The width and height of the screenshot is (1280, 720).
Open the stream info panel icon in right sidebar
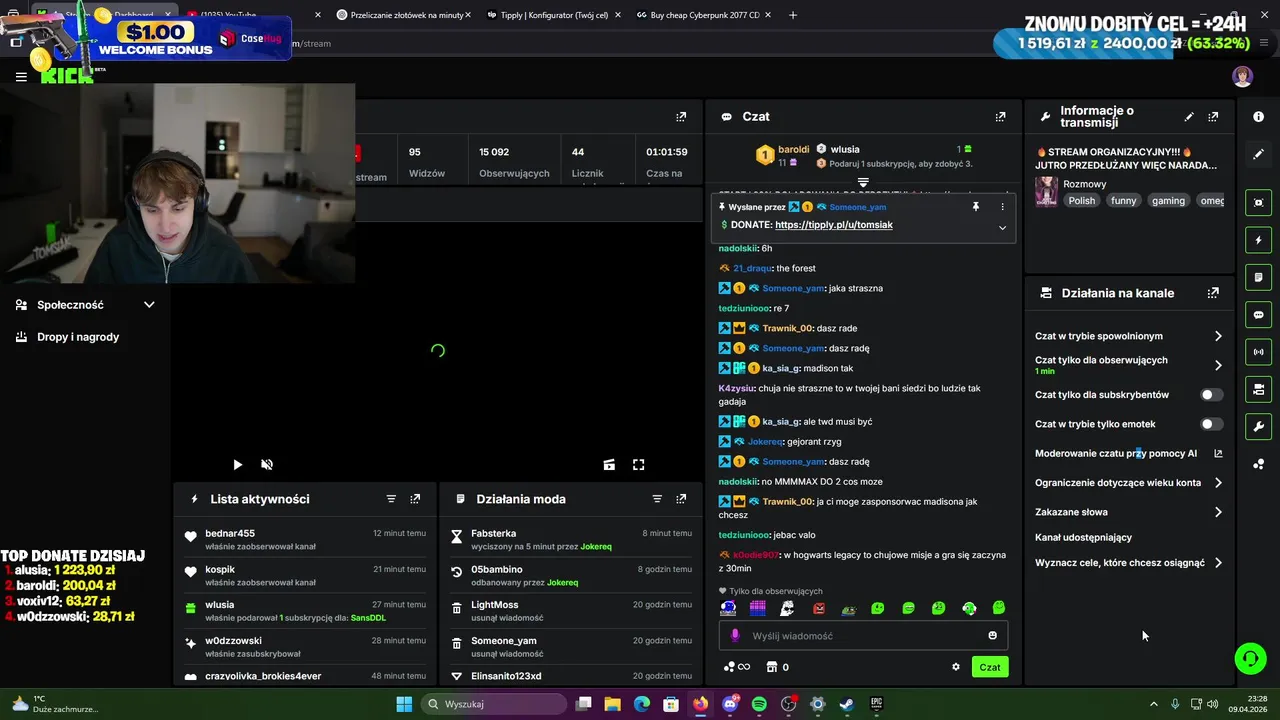pyautogui.click(x=1258, y=117)
